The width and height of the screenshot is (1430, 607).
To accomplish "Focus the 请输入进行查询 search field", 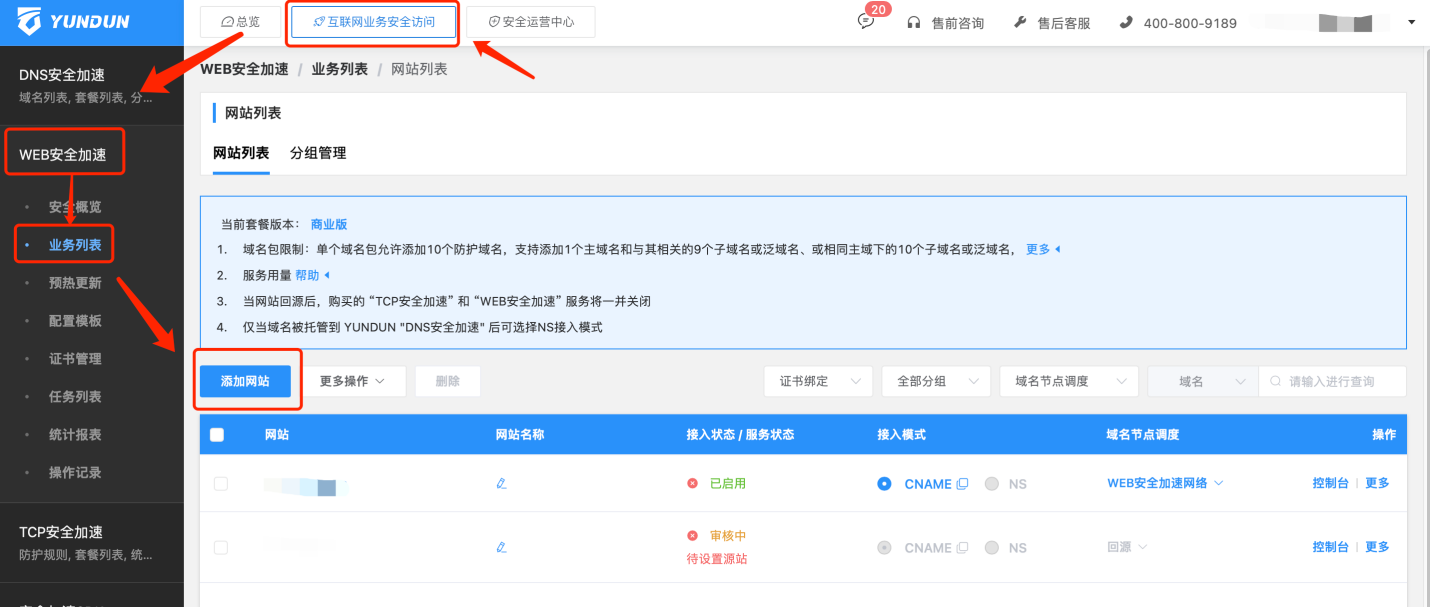I will click(1332, 381).
